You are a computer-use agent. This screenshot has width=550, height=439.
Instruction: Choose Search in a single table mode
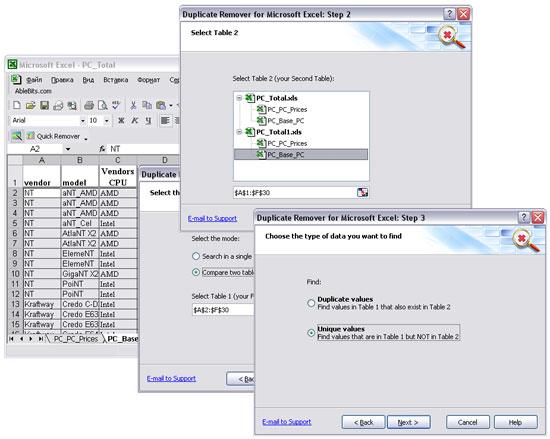tap(196, 256)
